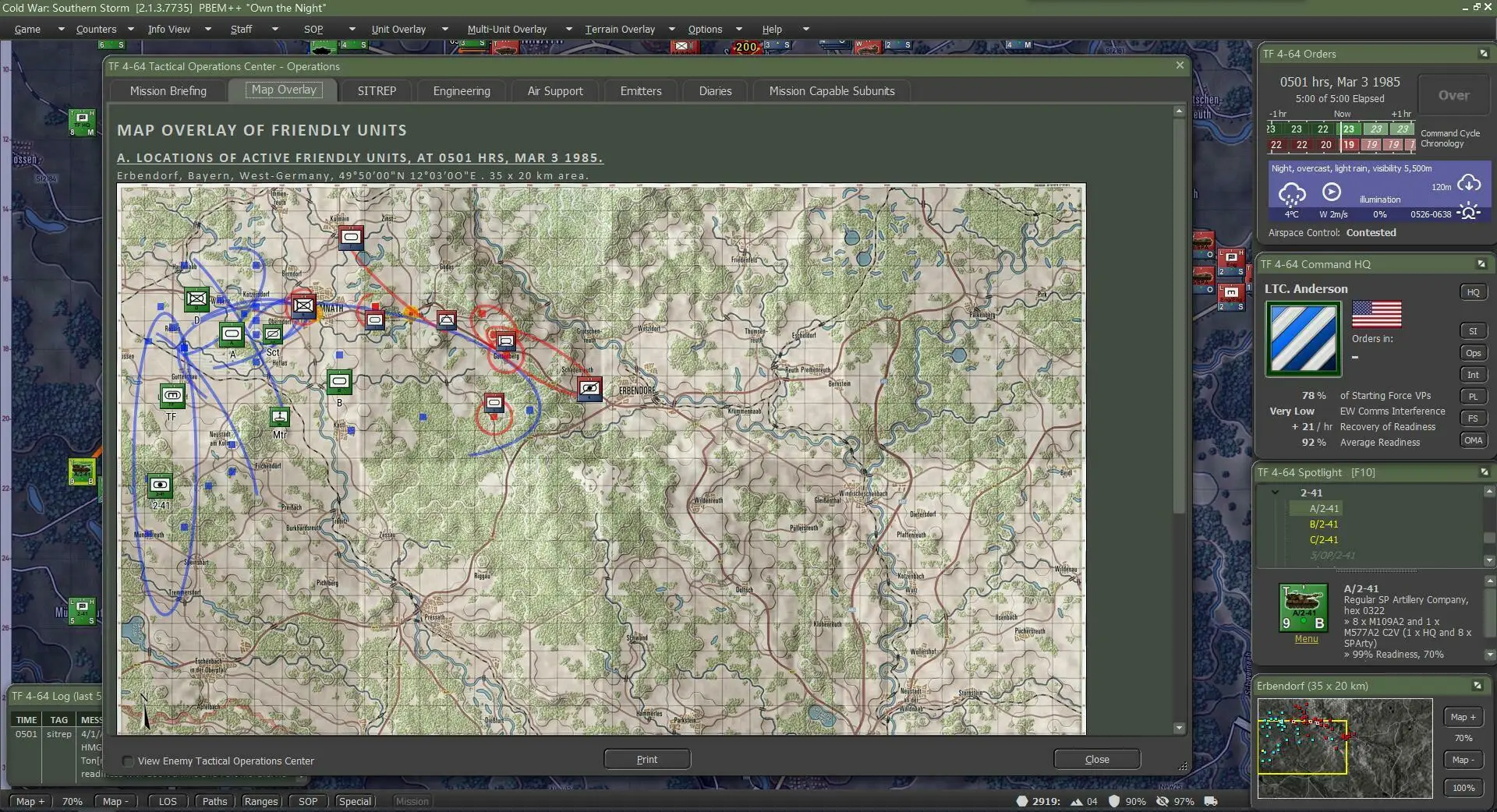Click the Erbendorf minimap thumbnail
This screenshot has width=1497, height=812.
(x=1345, y=748)
